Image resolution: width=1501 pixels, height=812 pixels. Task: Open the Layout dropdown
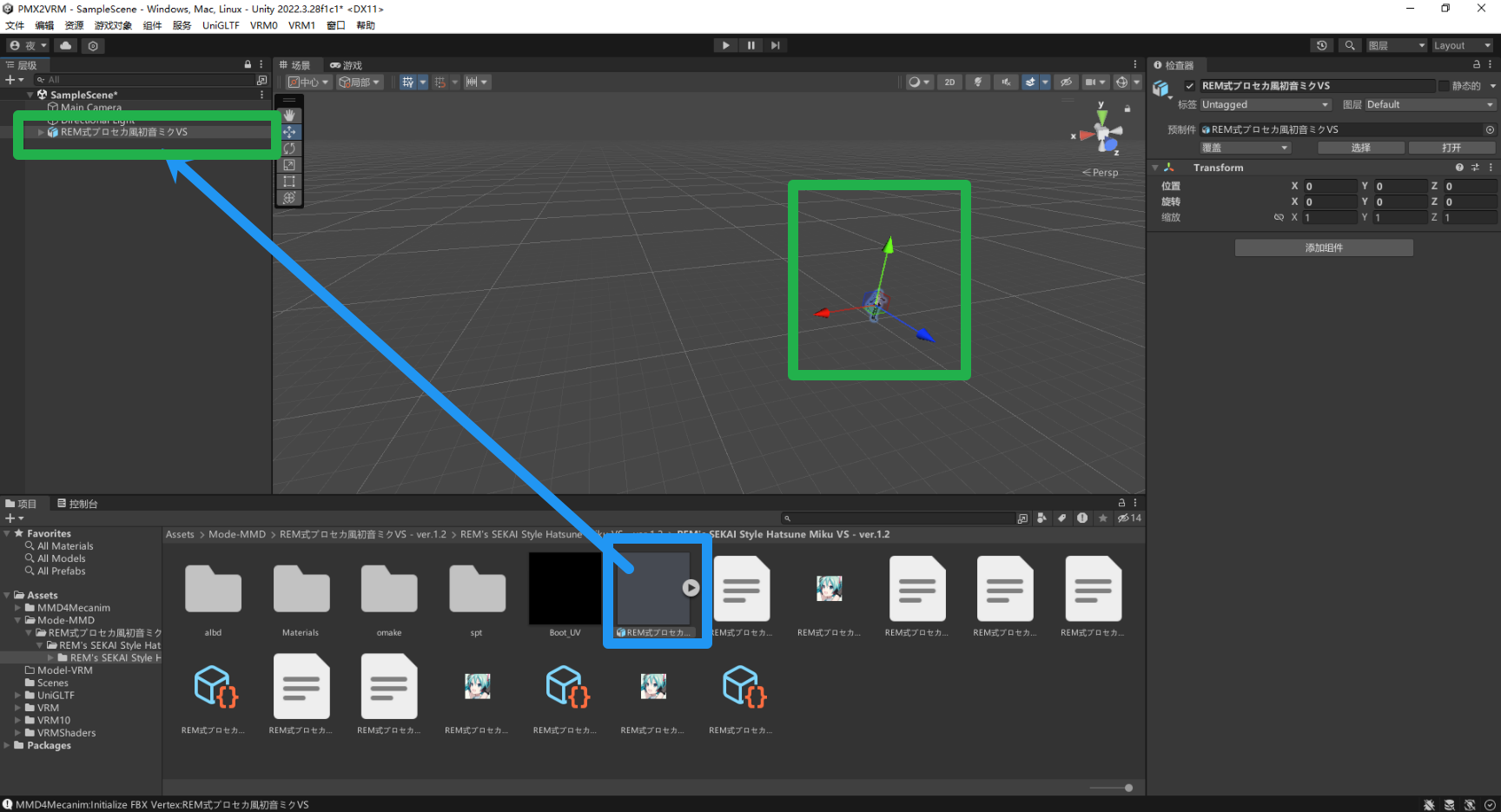(1461, 45)
